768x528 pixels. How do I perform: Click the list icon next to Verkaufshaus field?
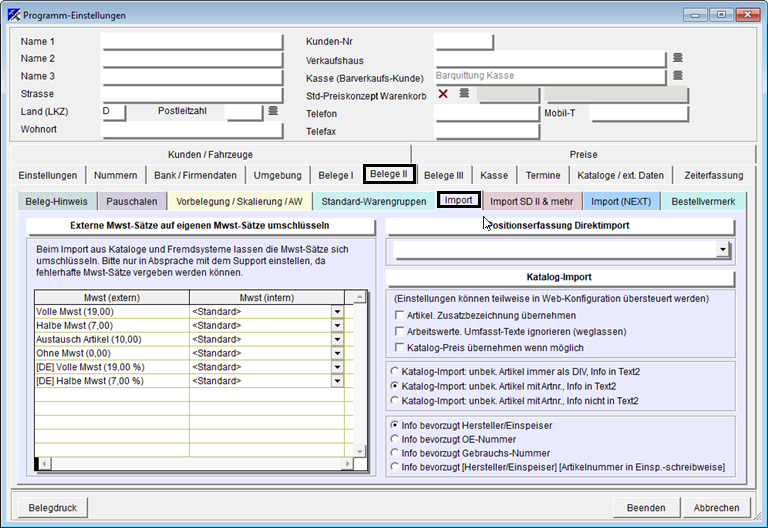pyautogui.click(x=677, y=58)
